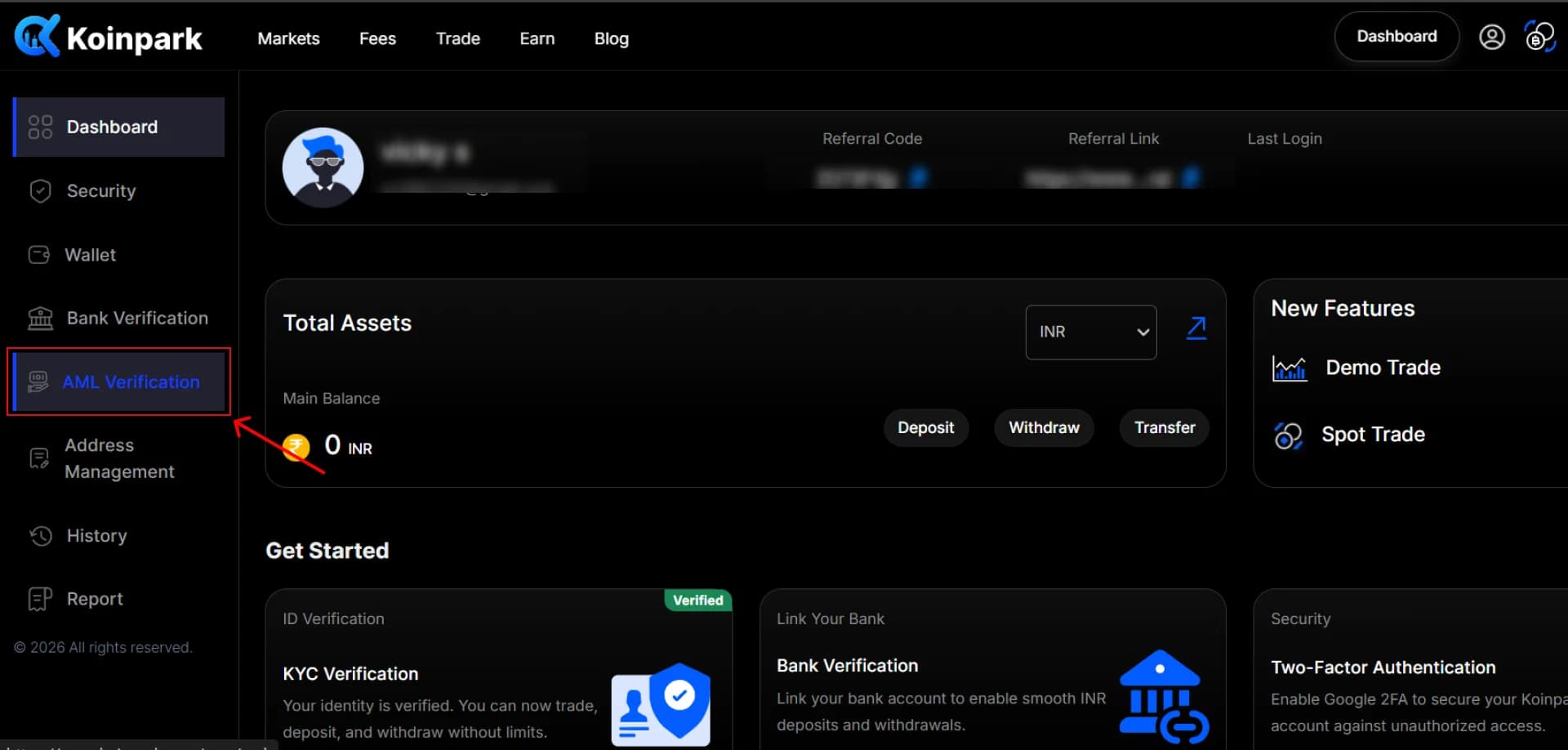
Task: Click the Bank Verification building icon
Action: coord(40,318)
